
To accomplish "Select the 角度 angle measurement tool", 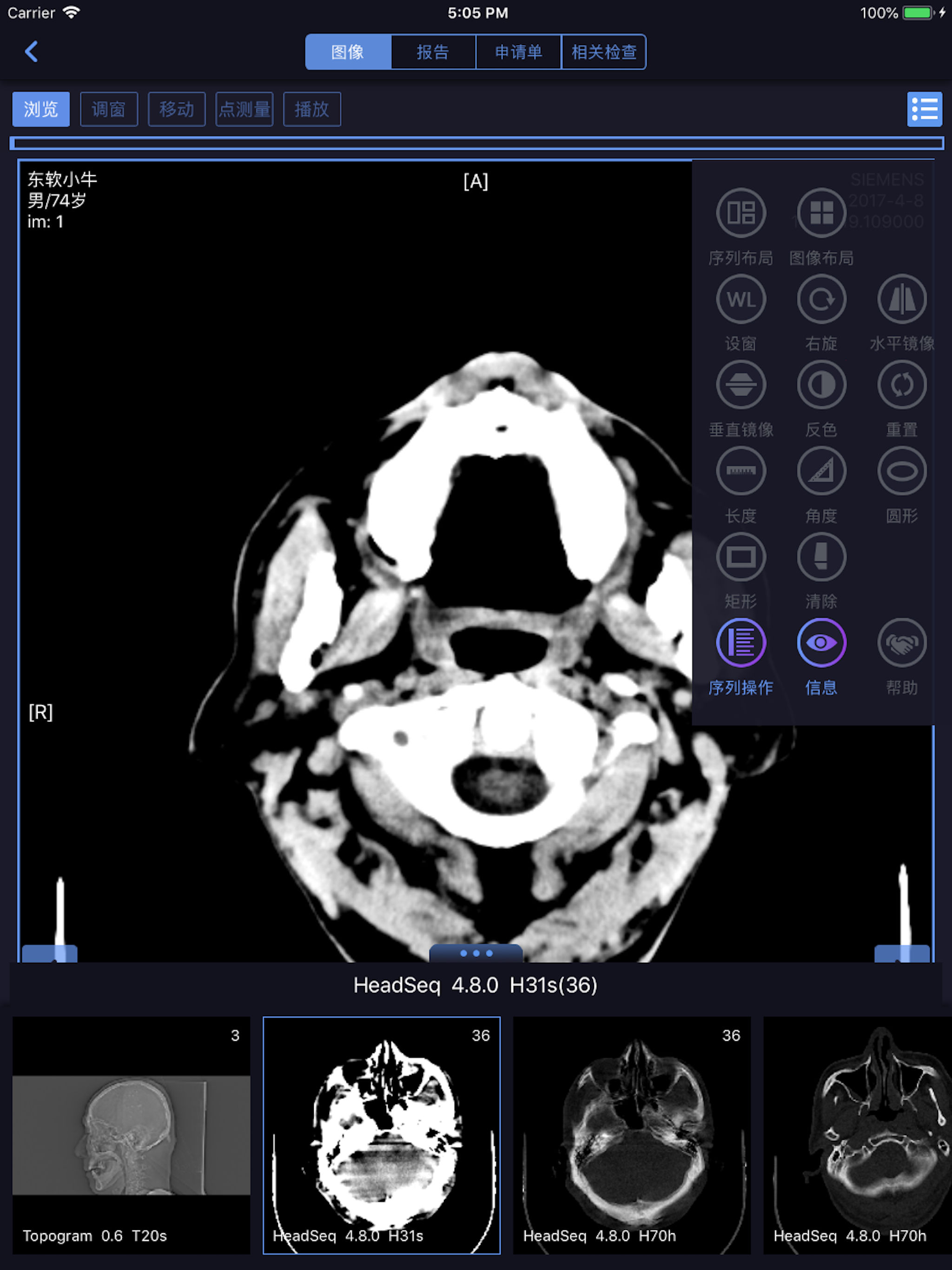I will tap(821, 471).
